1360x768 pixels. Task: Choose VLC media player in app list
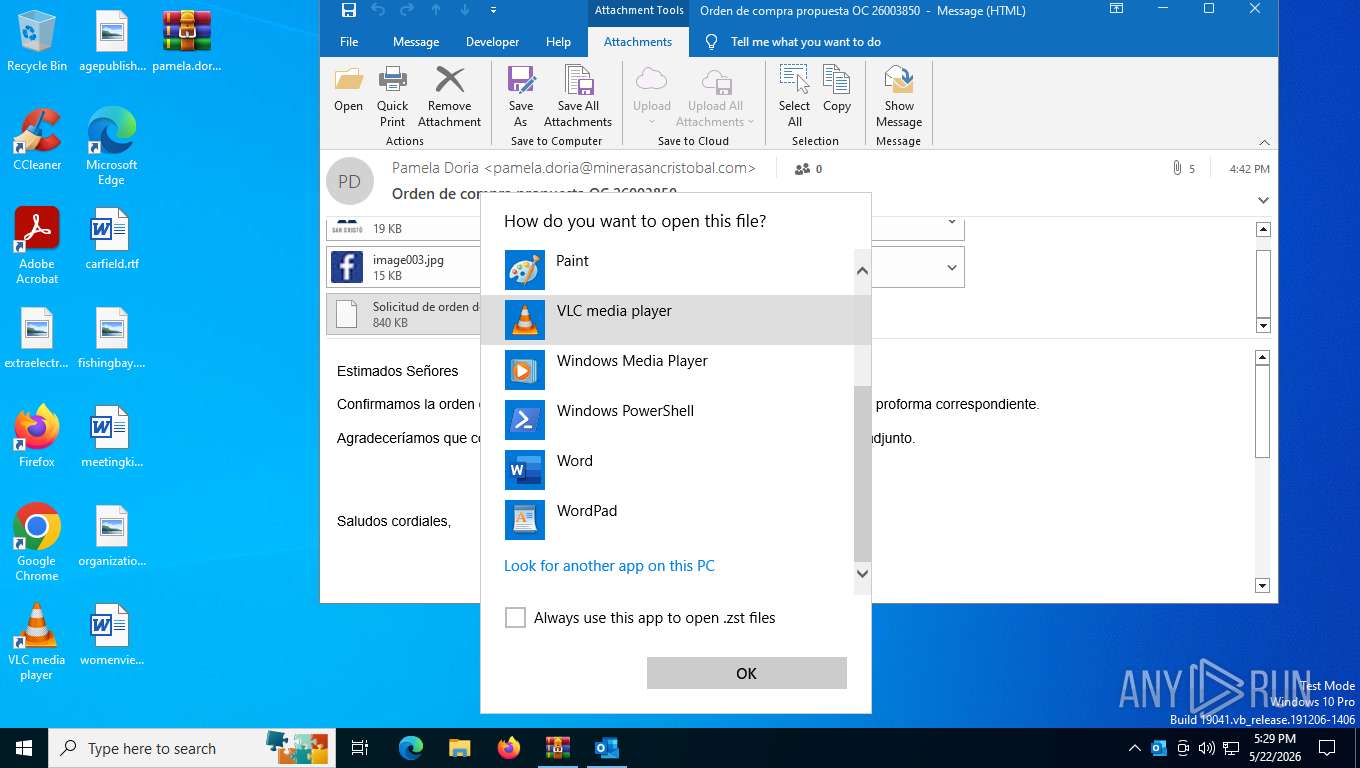click(x=667, y=320)
